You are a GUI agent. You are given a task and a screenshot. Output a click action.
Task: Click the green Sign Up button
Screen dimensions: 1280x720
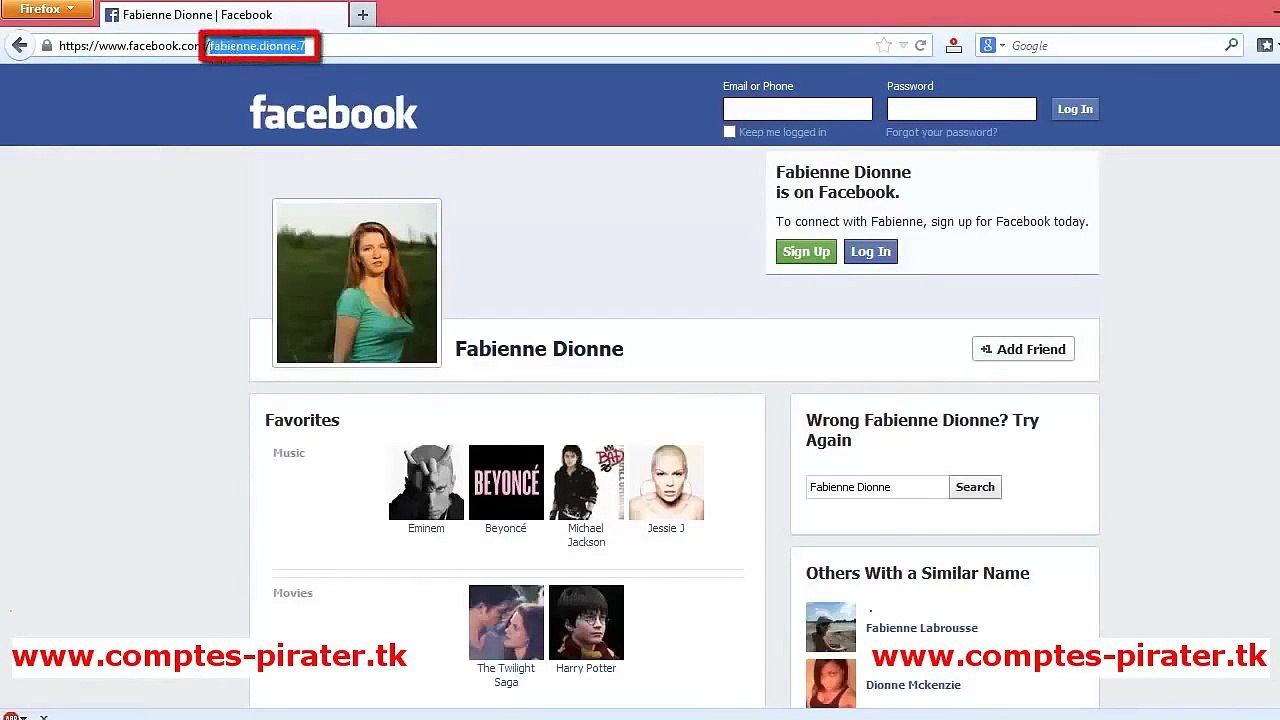[806, 252]
